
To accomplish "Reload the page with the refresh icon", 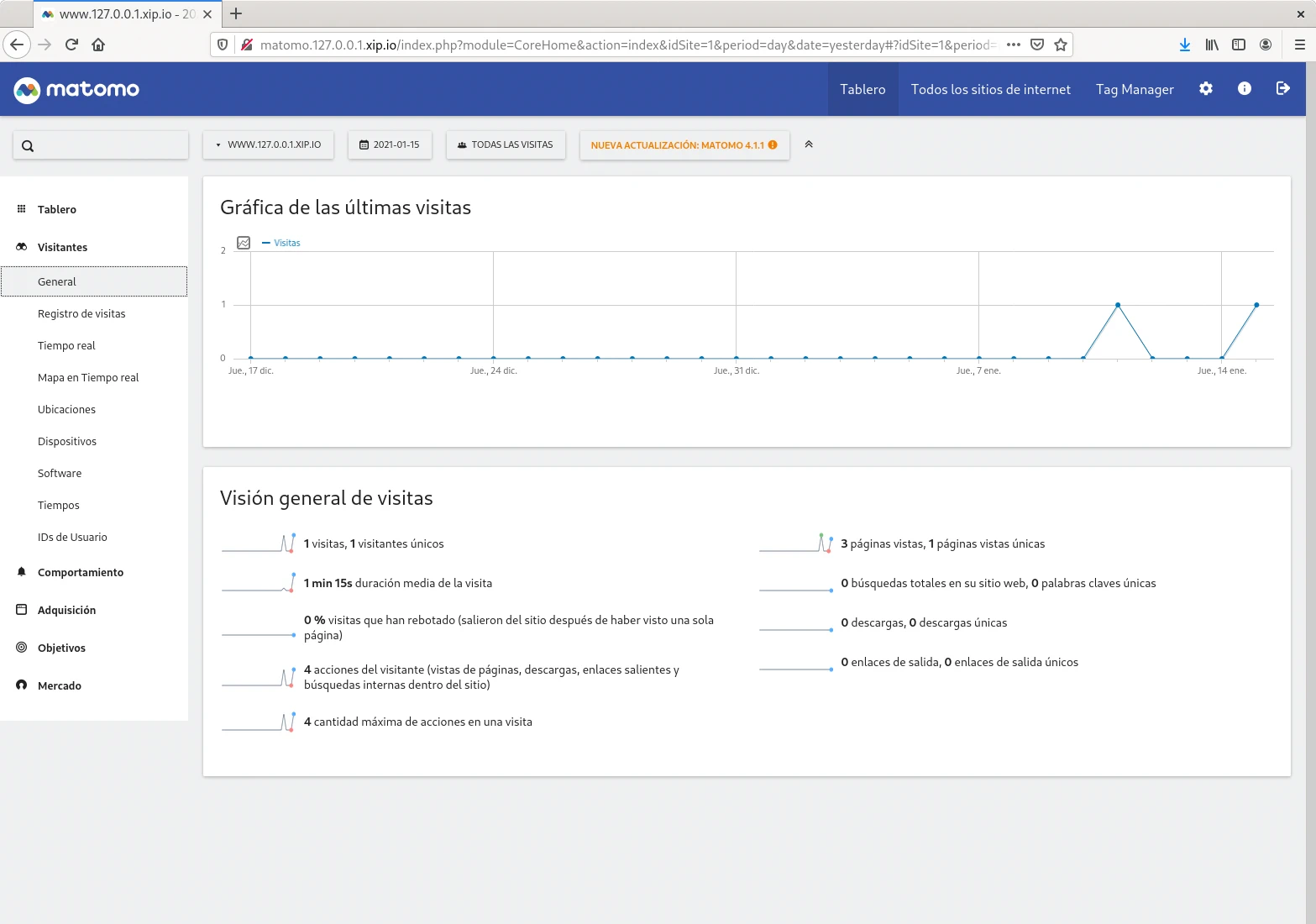I will pos(71,45).
